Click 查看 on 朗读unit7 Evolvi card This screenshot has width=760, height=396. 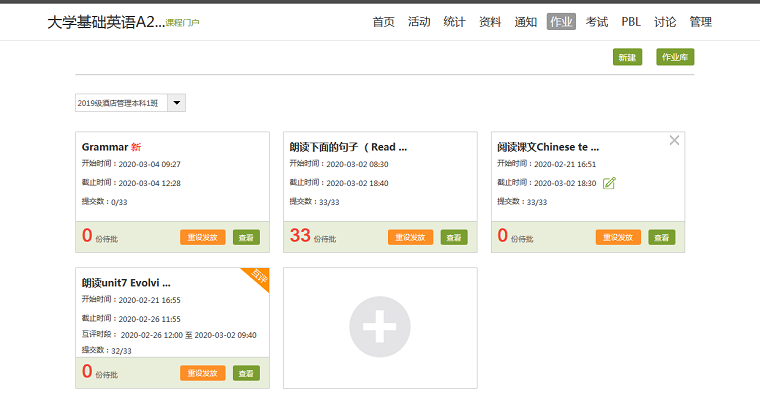point(246,373)
